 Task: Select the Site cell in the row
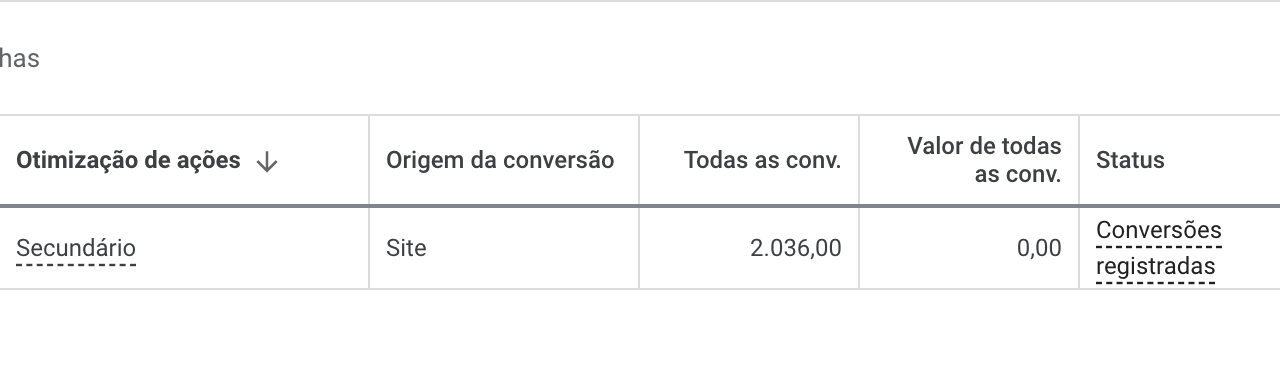(406, 248)
